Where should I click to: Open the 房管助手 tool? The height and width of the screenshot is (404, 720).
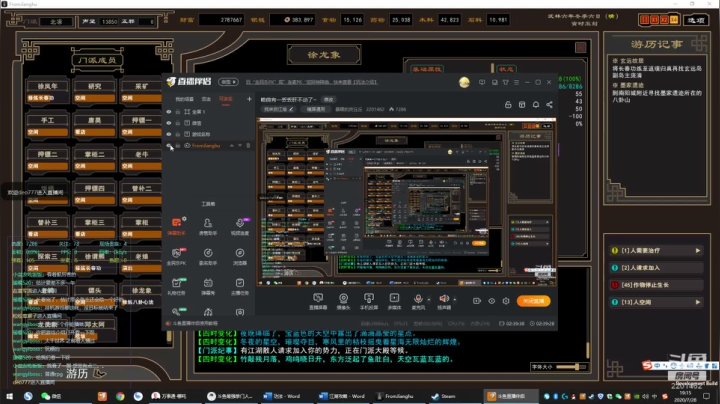pyautogui.click(x=208, y=226)
